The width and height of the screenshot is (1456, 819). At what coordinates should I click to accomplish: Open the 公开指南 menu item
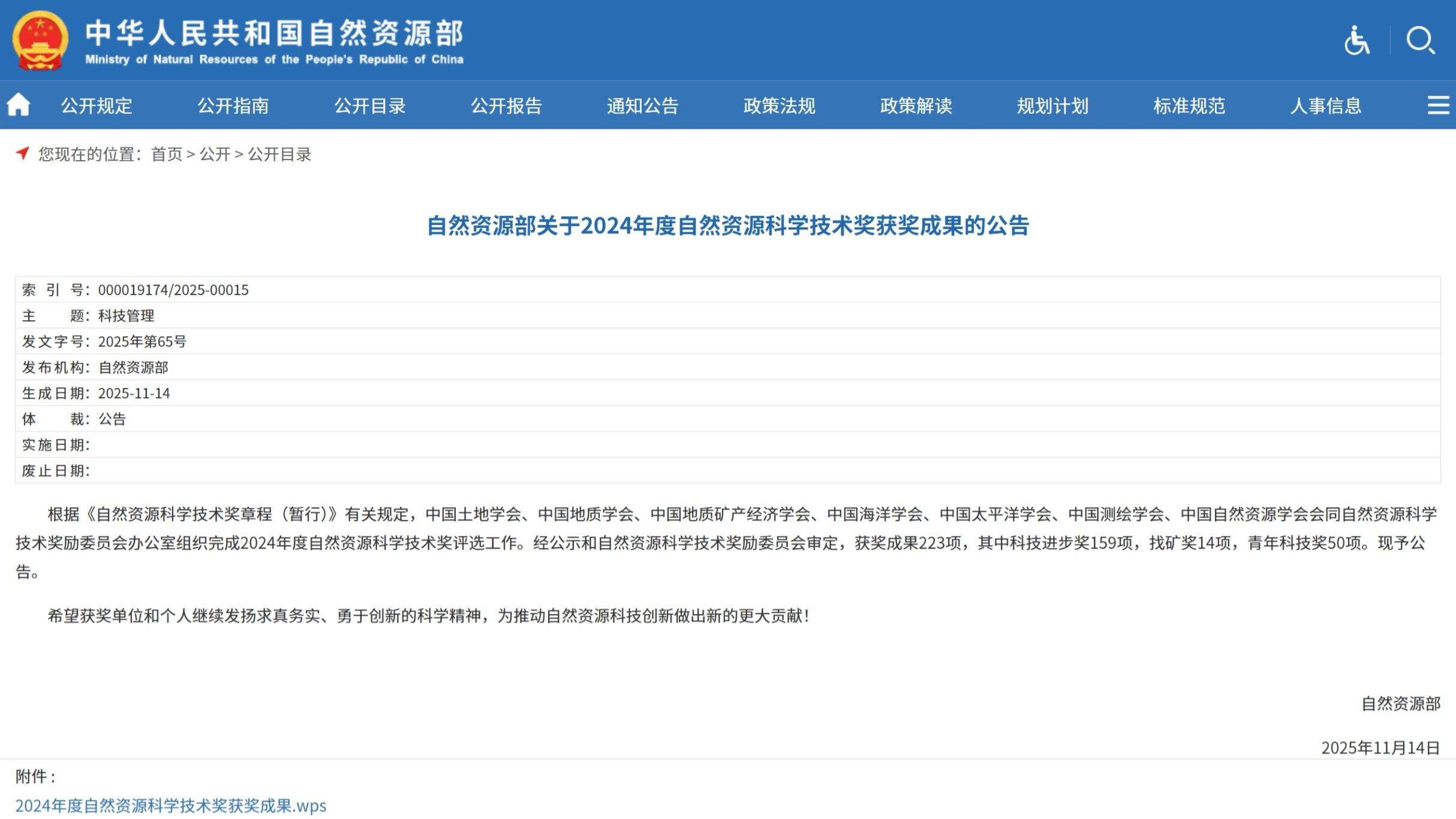pos(234,105)
